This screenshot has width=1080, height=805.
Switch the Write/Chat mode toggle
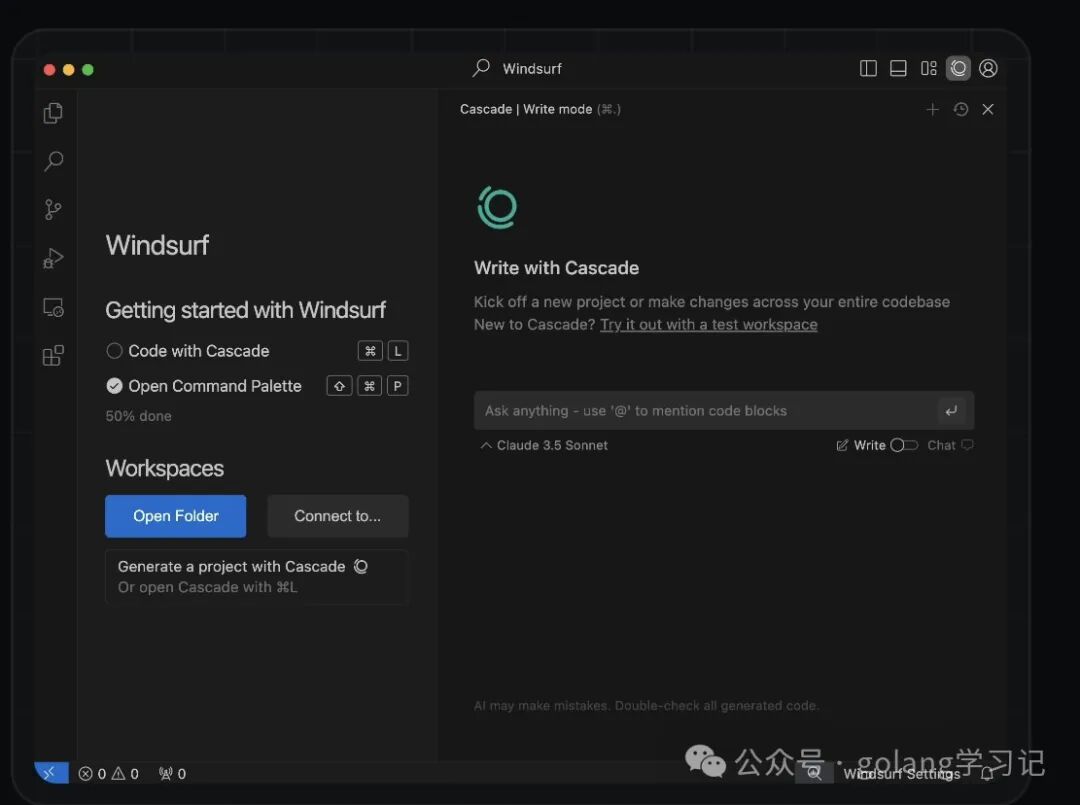click(904, 446)
